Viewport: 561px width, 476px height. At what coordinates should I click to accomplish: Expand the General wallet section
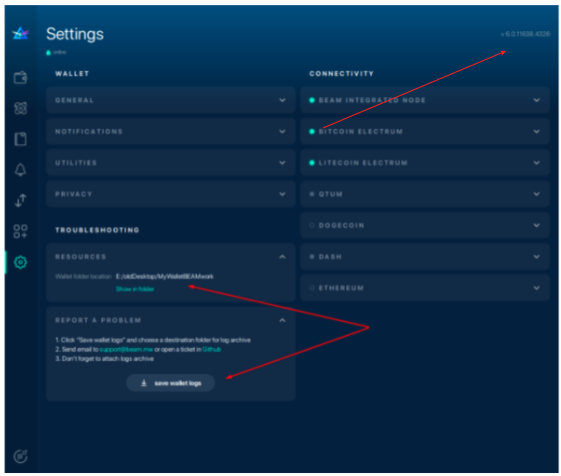171,100
